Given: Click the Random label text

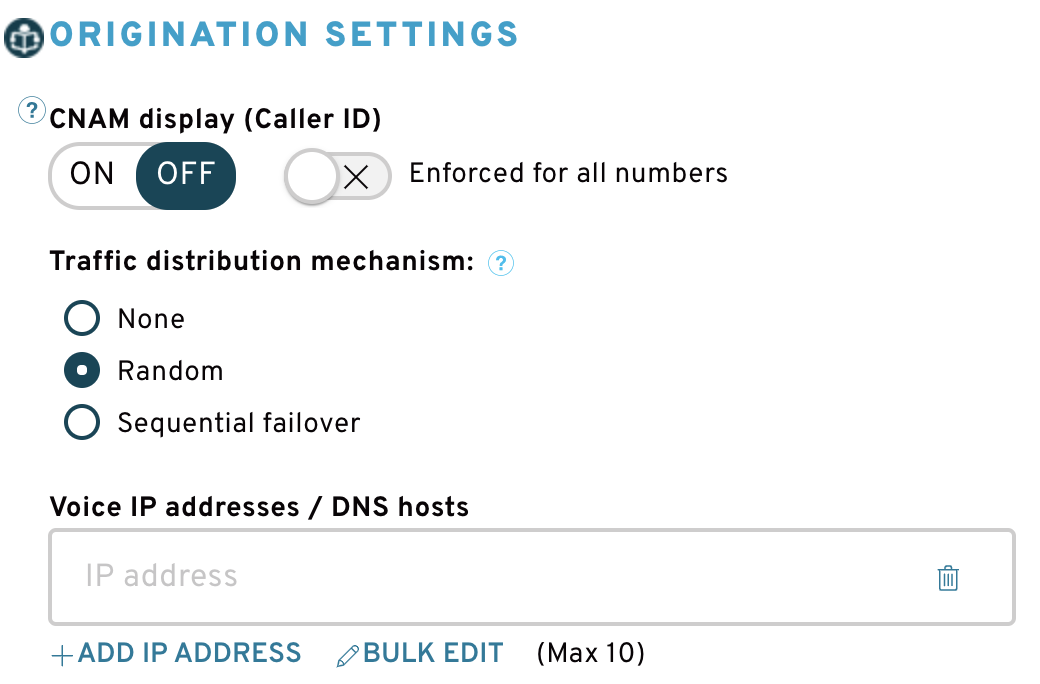Looking at the screenshot, I should coord(170,371).
